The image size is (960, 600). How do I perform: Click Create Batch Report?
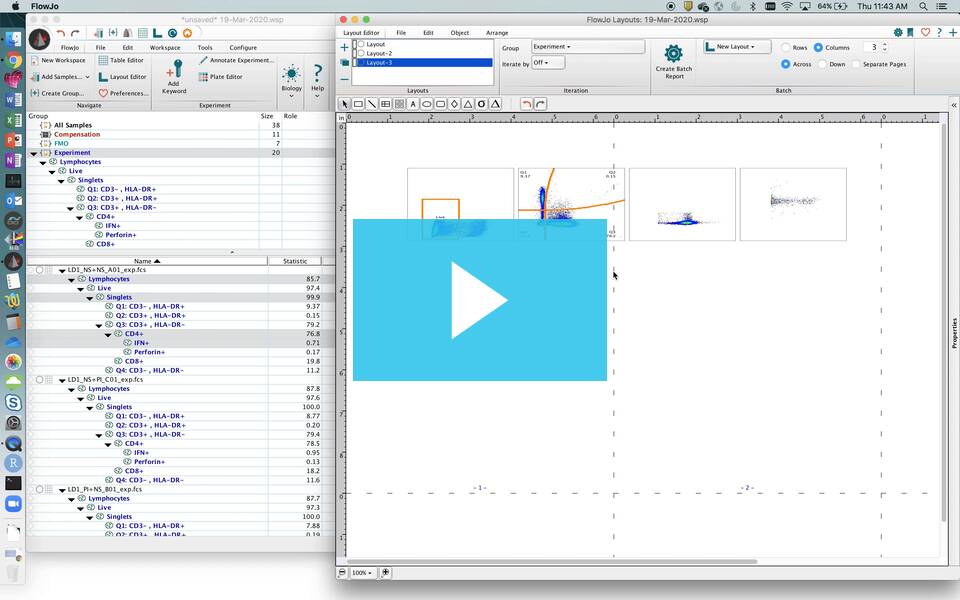(x=673, y=61)
